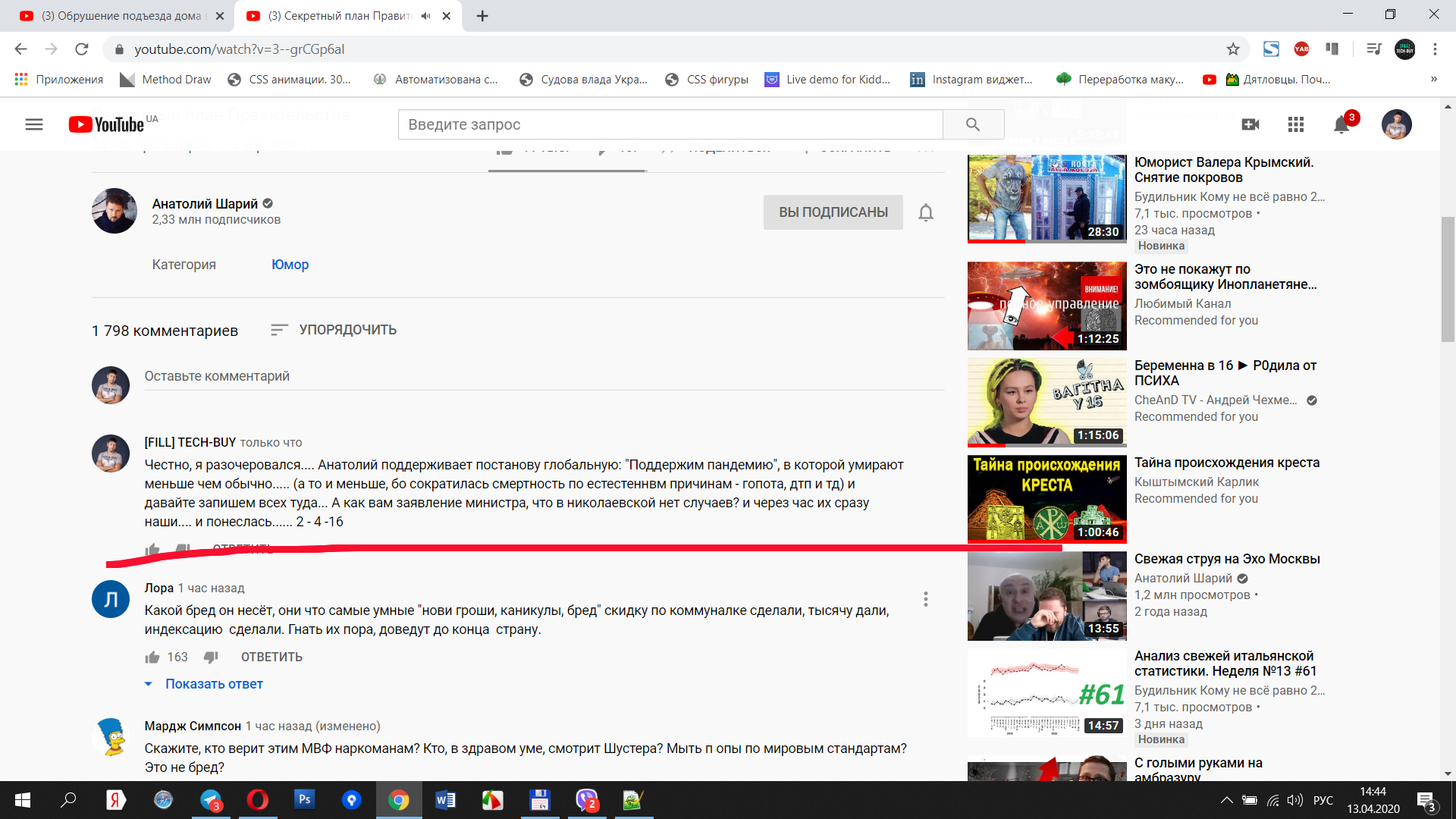Open the account avatar menu in YouTube header

(1396, 124)
